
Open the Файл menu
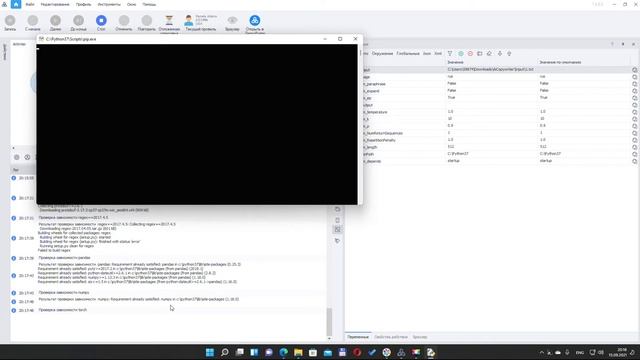pos(30,4)
